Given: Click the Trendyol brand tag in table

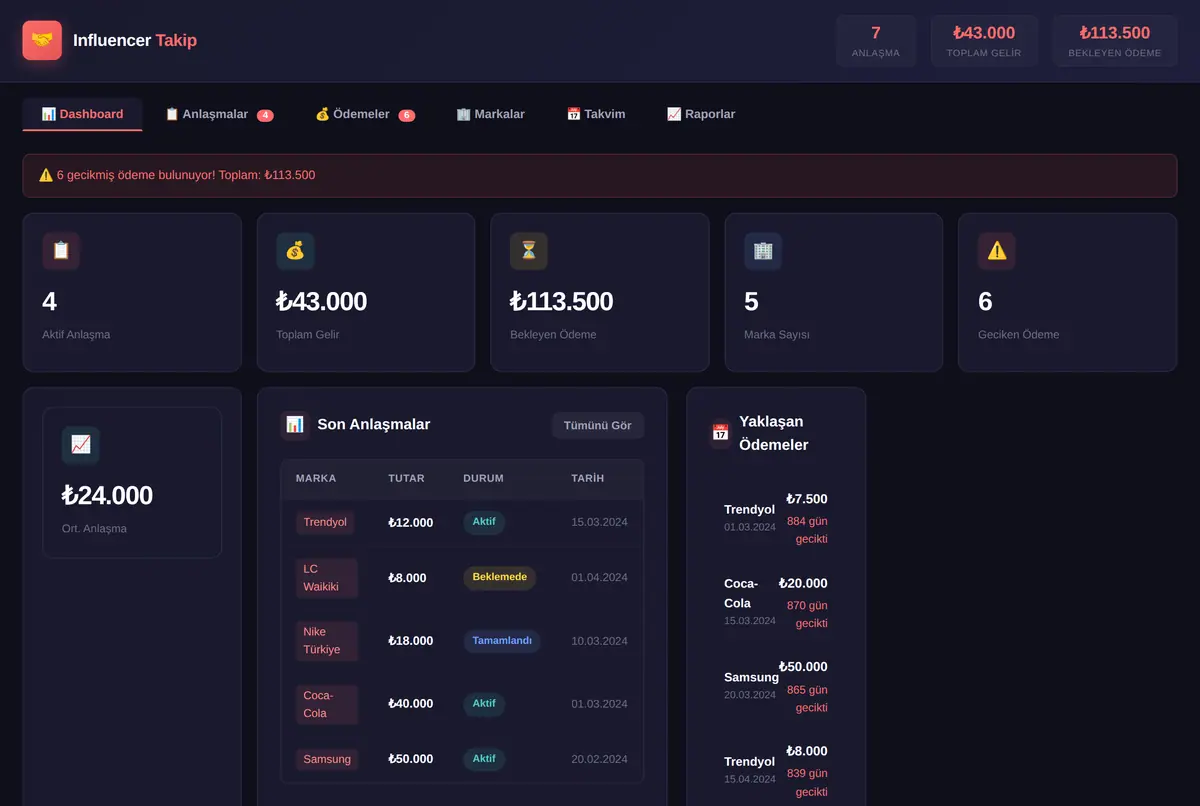Looking at the screenshot, I should click(325, 522).
